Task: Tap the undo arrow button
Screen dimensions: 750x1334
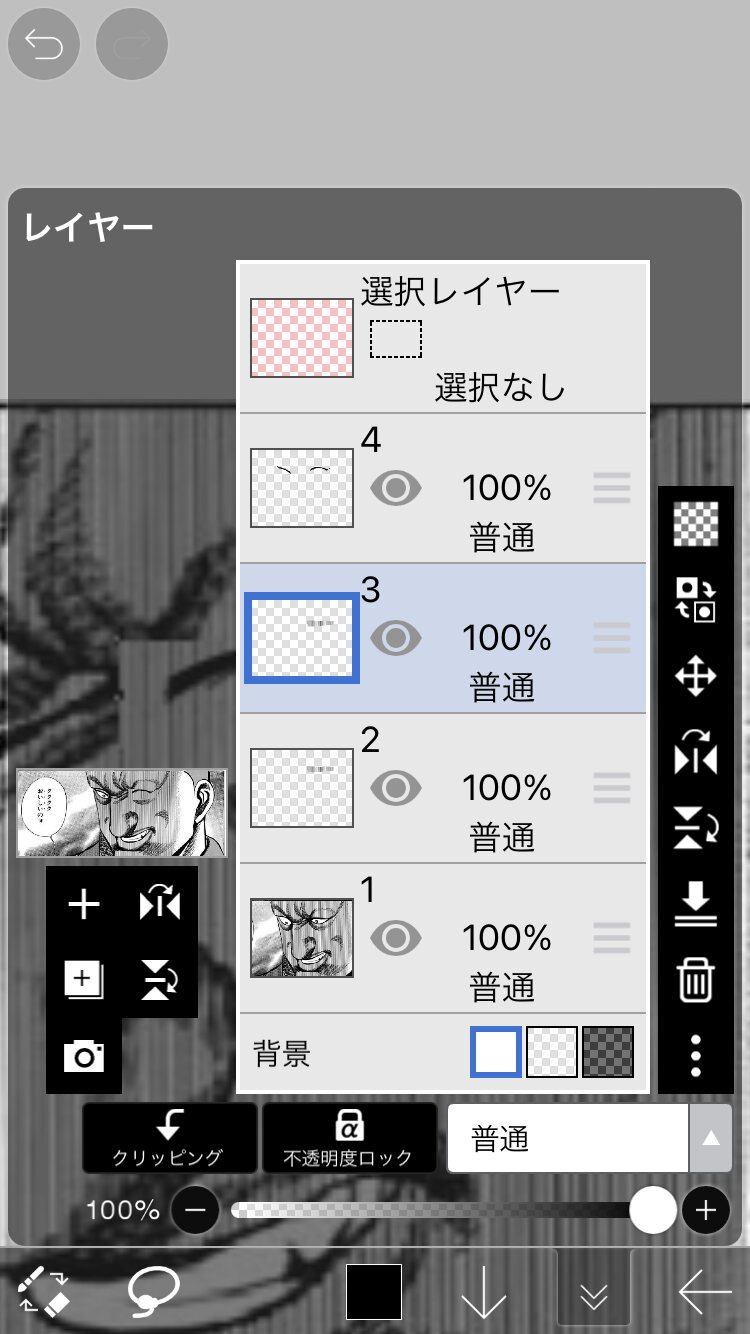Action: pyautogui.click(x=43, y=44)
